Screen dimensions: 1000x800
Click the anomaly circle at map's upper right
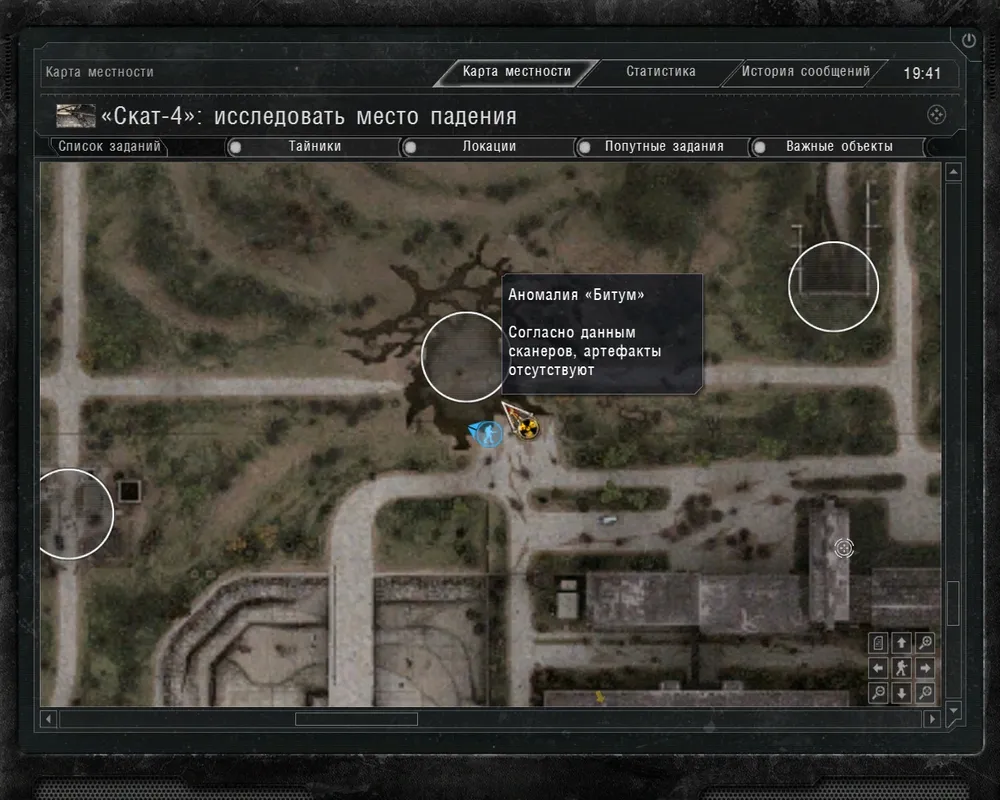[x=833, y=286]
